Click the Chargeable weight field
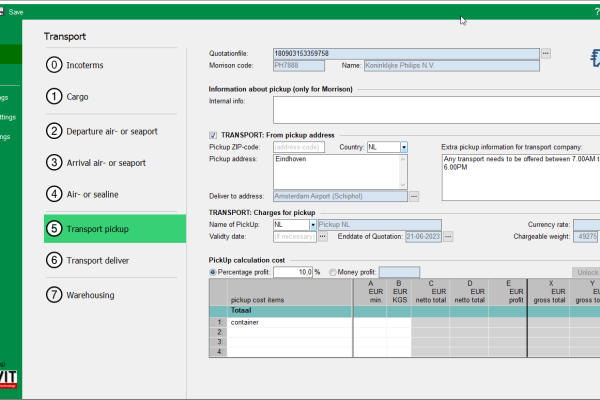Screen dimensions: 600x400 [x=587, y=237]
